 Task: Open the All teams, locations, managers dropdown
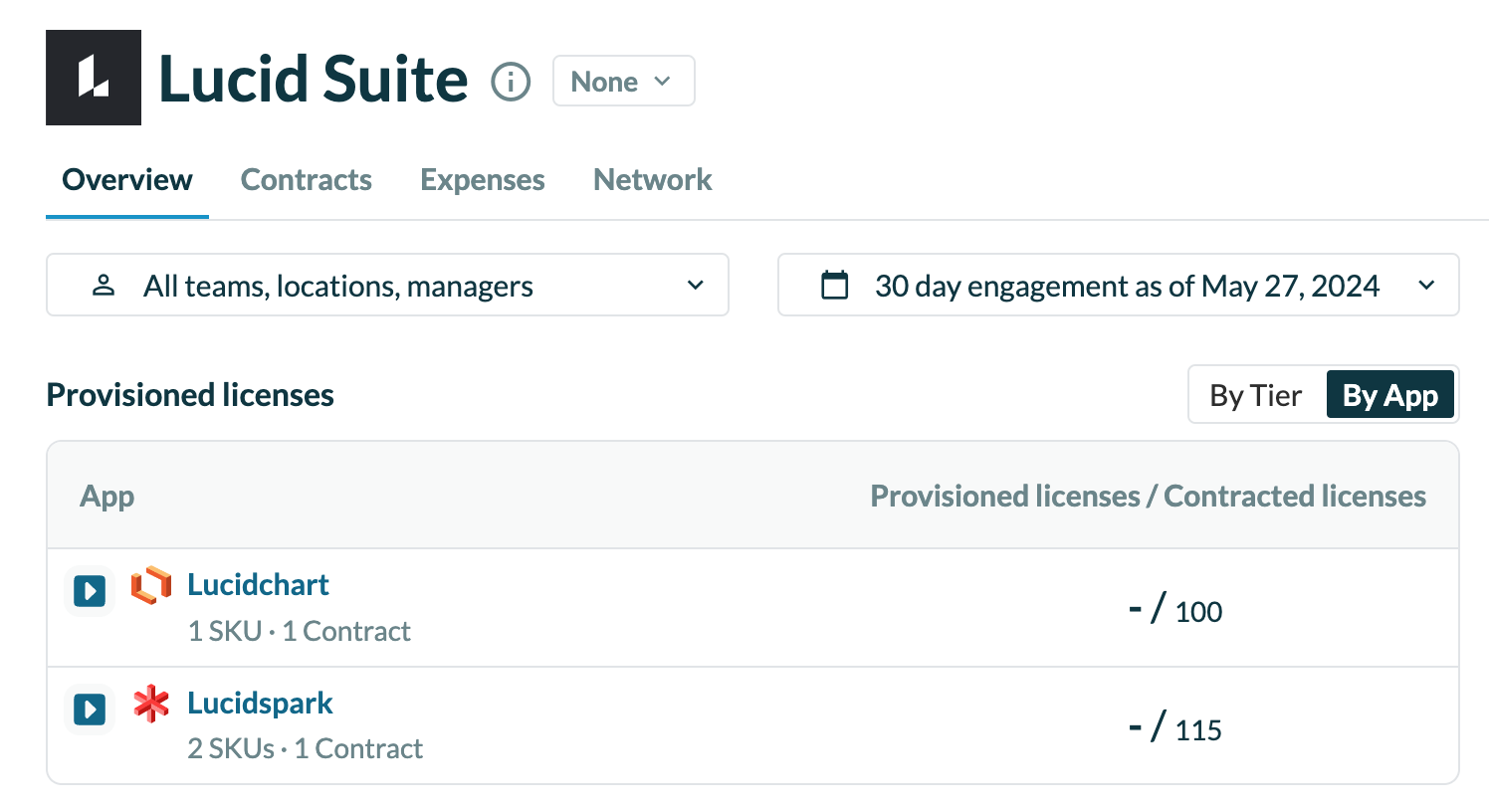coord(387,286)
